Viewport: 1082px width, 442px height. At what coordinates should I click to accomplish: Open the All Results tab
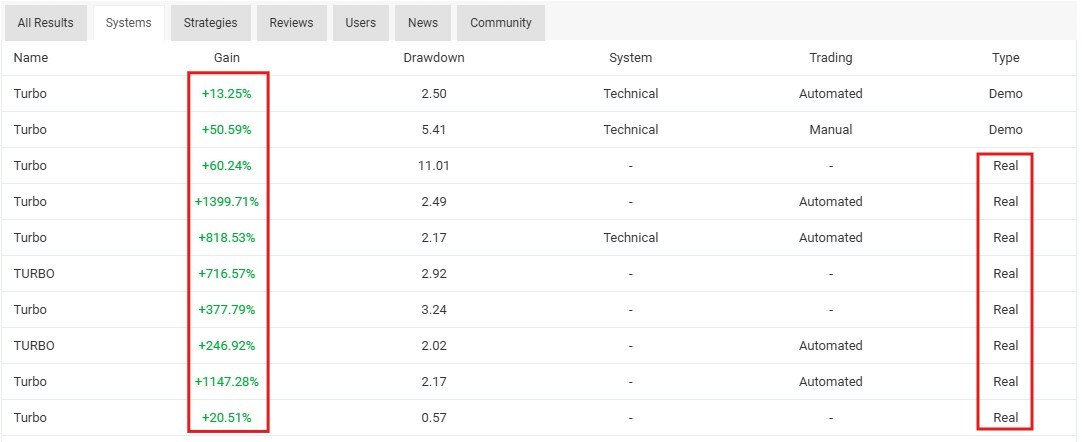coord(45,22)
